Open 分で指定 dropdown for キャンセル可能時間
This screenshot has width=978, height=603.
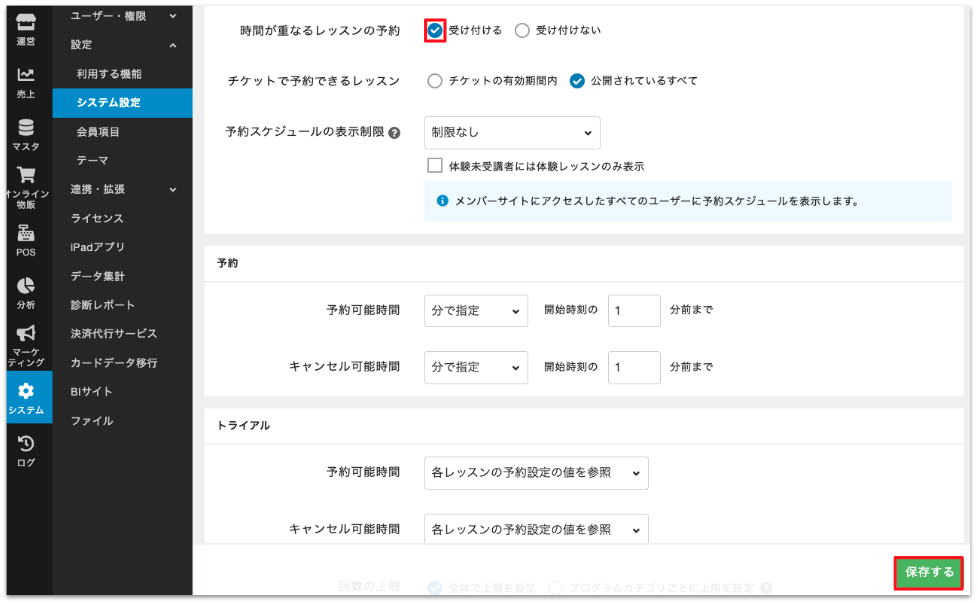click(476, 367)
